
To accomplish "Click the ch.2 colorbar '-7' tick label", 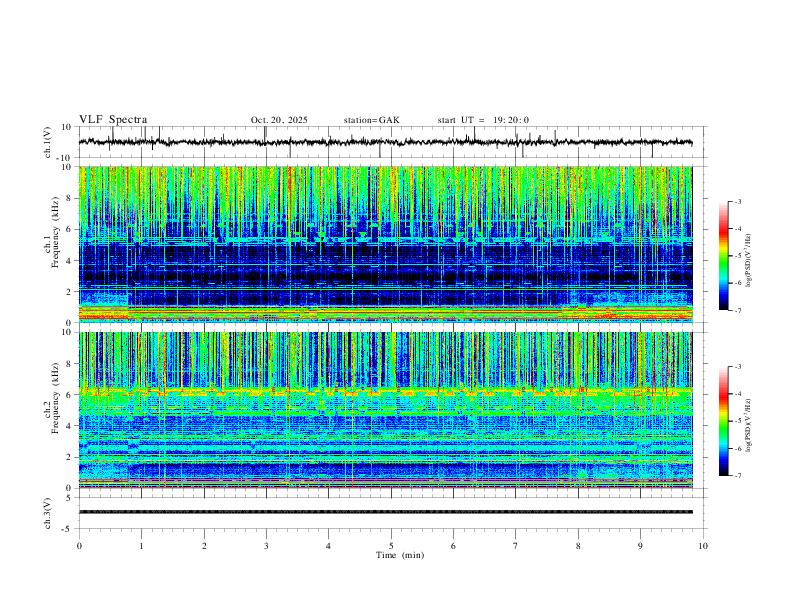I will pos(738,475).
